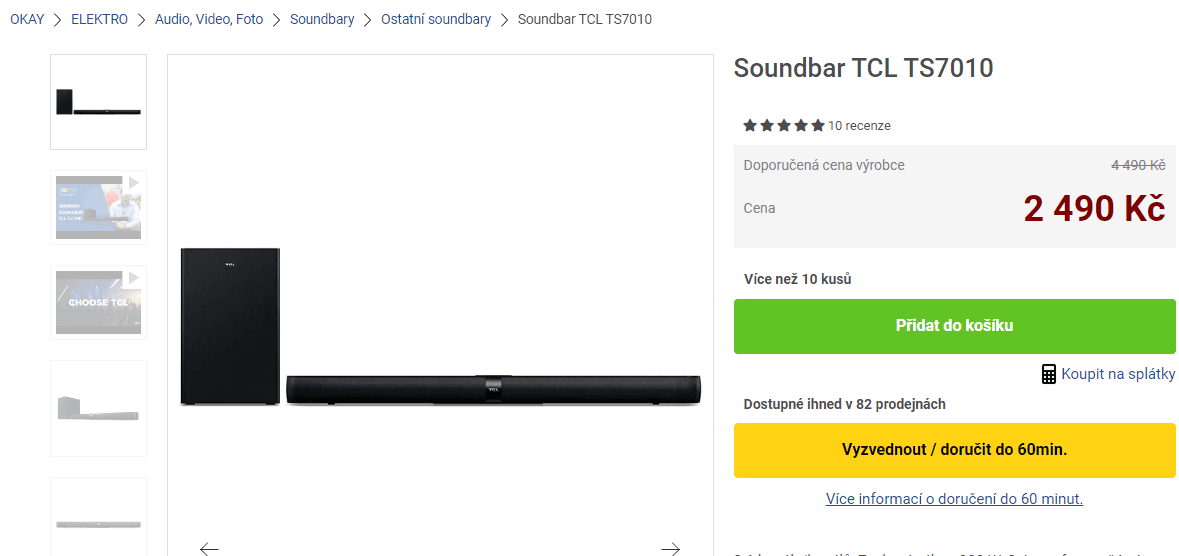1179x556 pixels.
Task: Click the five-star rating icons
Action: [784, 126]
